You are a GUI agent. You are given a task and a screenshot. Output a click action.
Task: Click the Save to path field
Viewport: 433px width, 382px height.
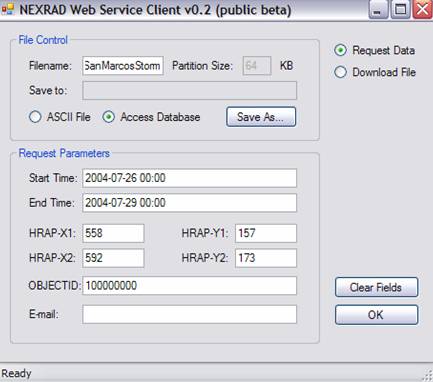point(189,90)
